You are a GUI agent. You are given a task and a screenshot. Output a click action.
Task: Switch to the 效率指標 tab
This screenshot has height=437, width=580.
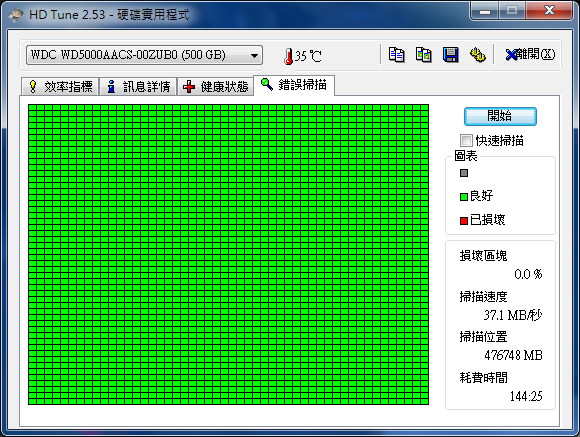(60, 87)
